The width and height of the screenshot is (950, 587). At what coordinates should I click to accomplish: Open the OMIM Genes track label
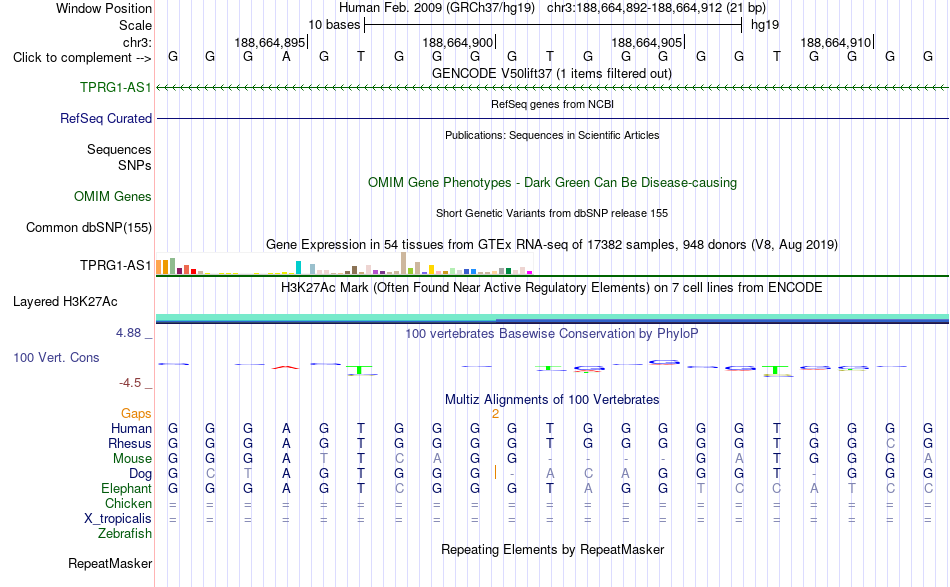click(113, 196)
